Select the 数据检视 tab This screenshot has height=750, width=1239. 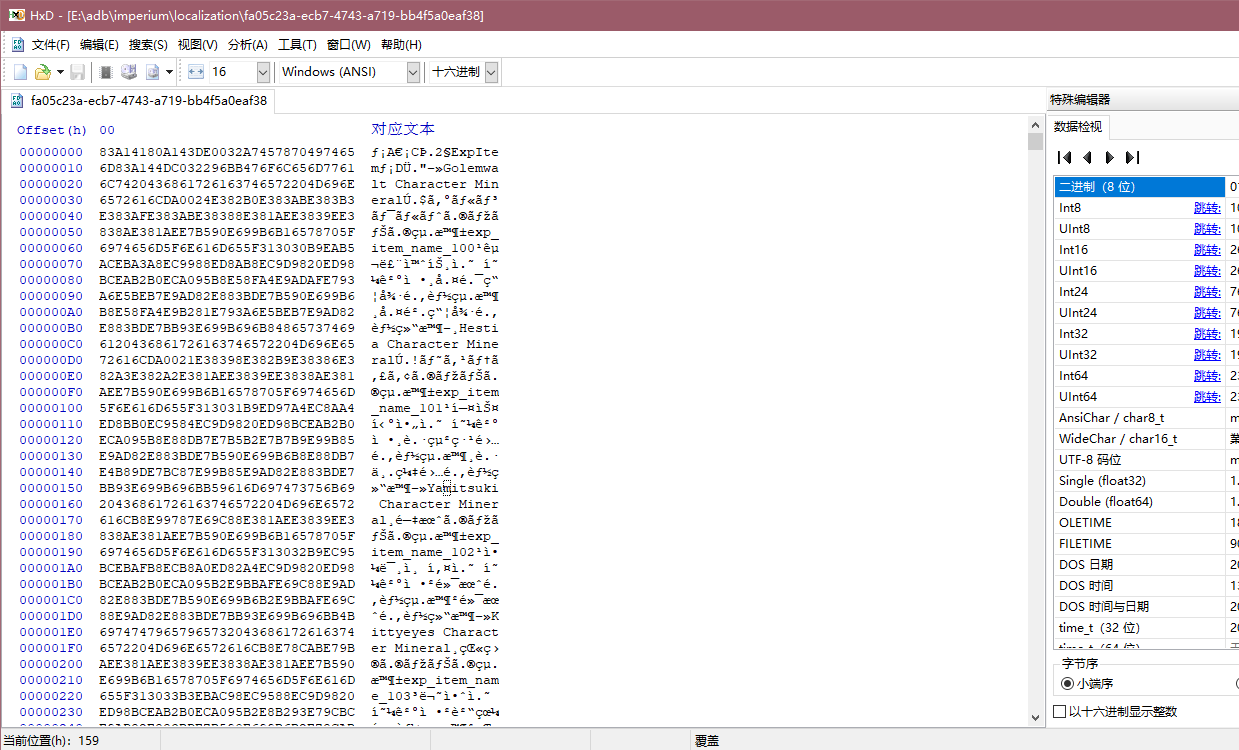click(x=1078, y=127)
